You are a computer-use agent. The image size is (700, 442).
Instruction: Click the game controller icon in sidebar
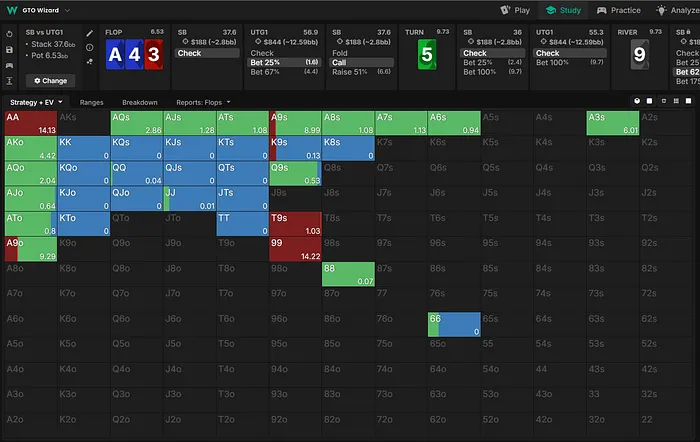click(9, 64)
